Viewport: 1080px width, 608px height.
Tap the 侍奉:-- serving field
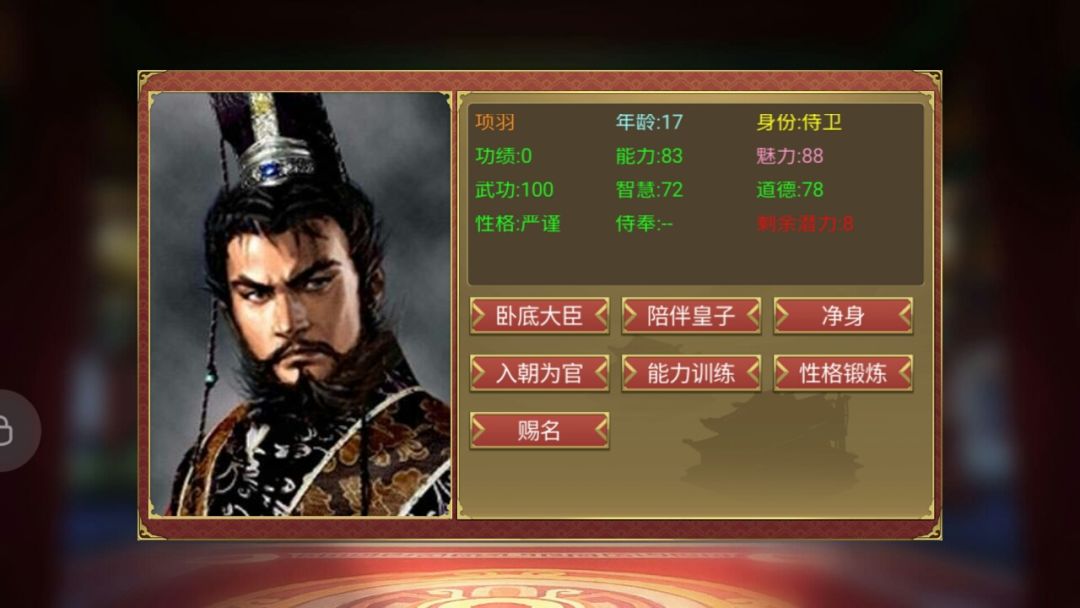[644, 223]
